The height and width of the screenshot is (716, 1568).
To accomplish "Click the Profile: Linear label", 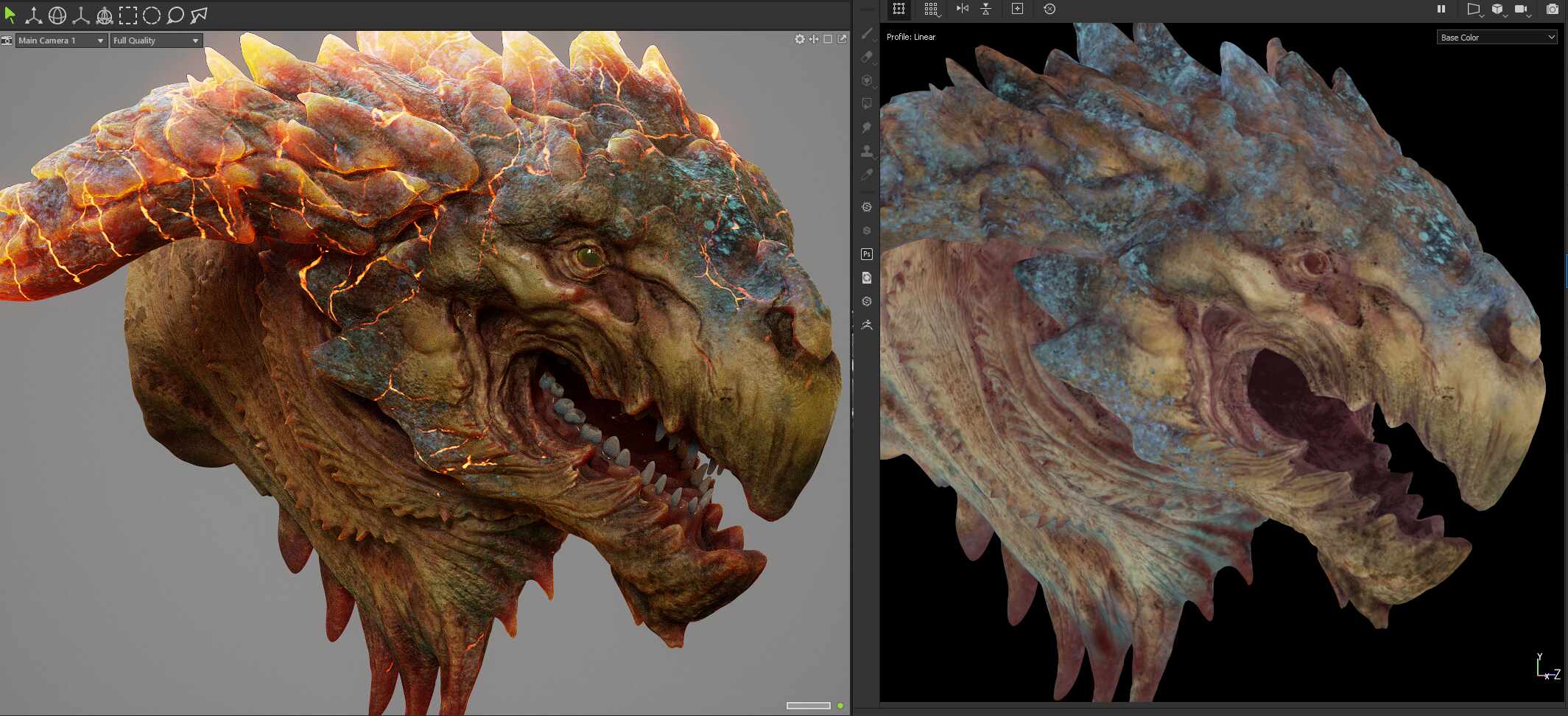I will coord(911,37).
